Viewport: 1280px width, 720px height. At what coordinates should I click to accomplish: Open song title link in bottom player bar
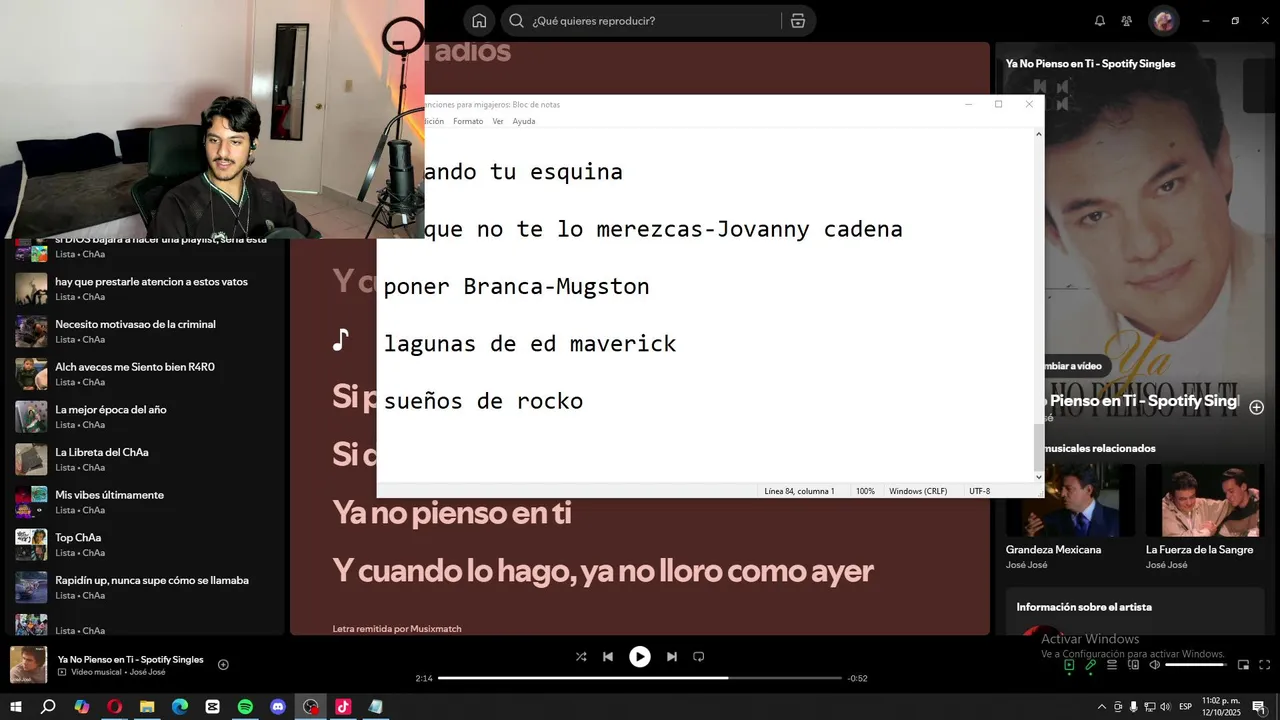click(130, 659)
